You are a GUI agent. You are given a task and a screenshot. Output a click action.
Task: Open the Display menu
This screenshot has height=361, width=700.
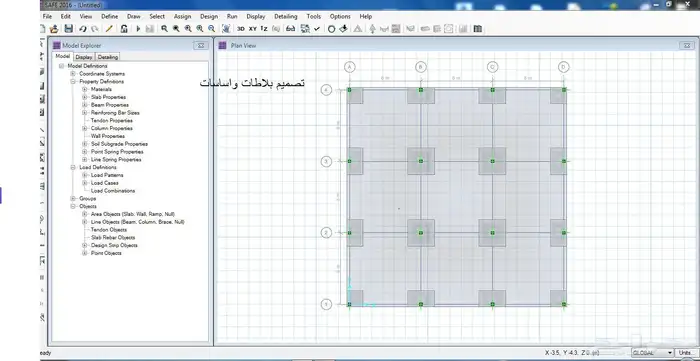click(x=256, y=16)
